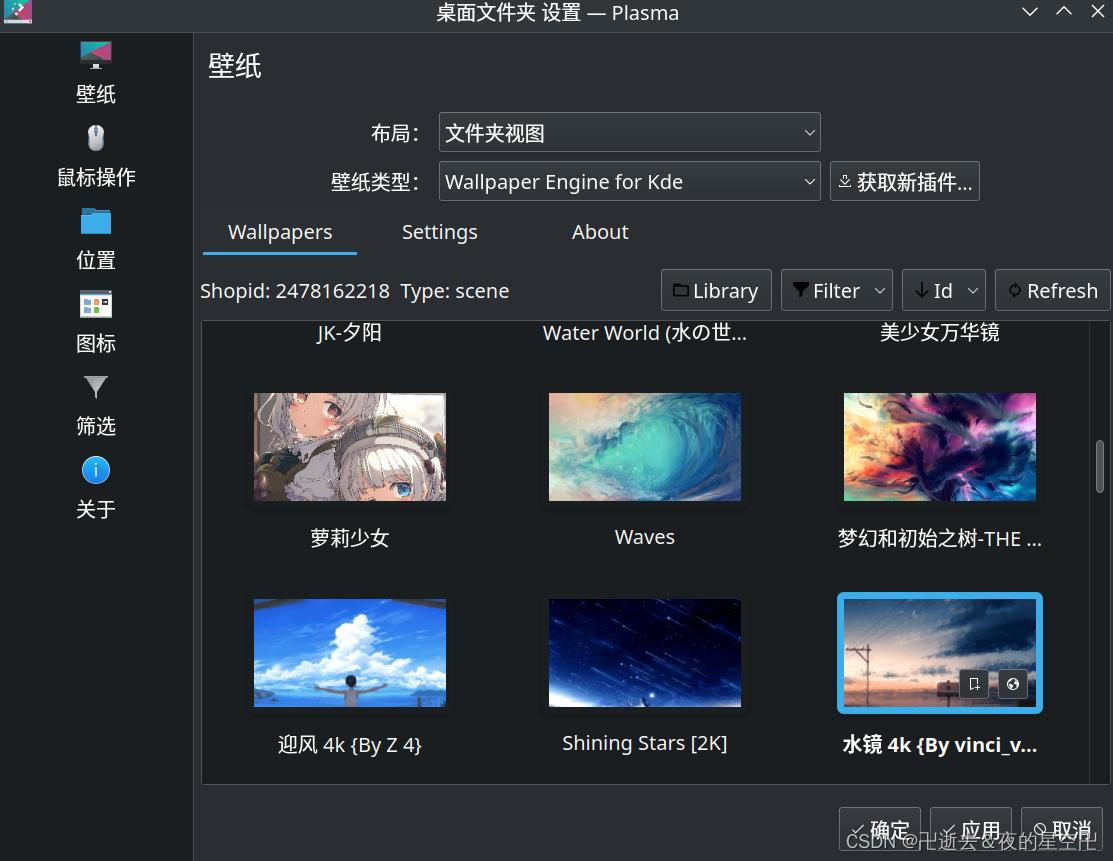The width and height of the screenshot is (1113, 861).
Task: Apply changes with the 应用 button
Action: [971, 830]
